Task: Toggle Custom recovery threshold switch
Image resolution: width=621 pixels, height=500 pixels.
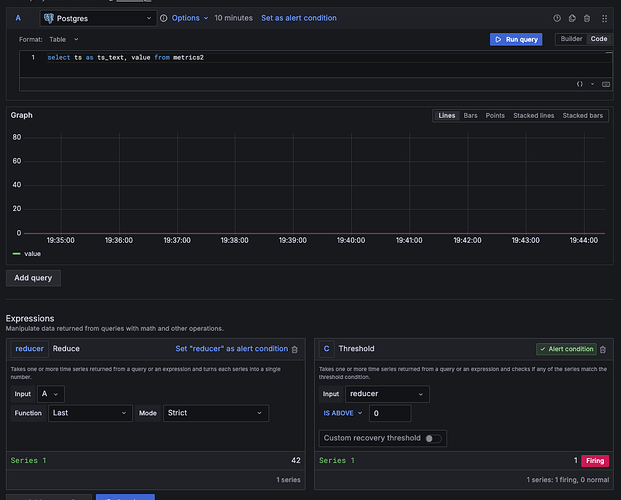Action: pos(433,438)
